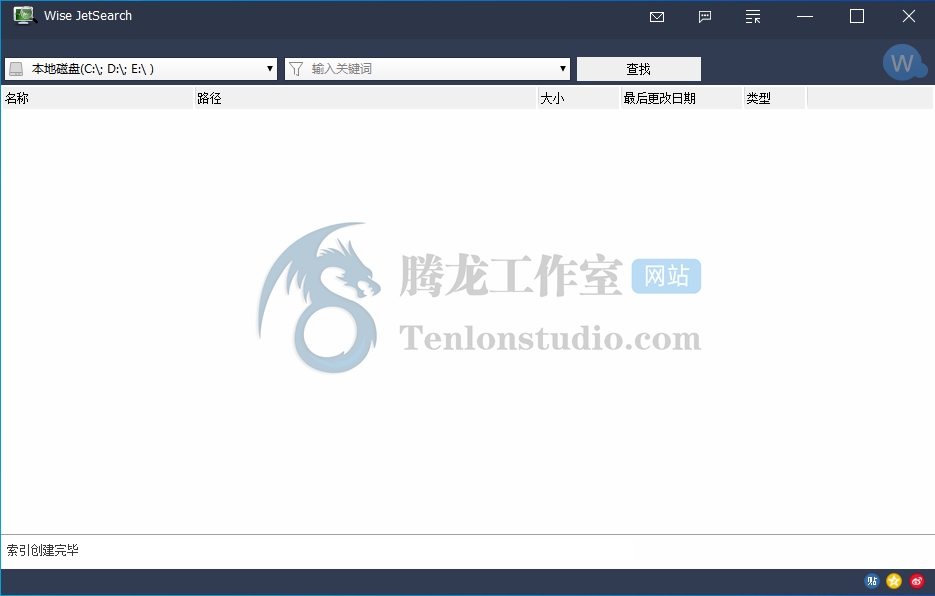Click the 查找 search button
The image size is (935, 596).
click(x=639, y=69)
